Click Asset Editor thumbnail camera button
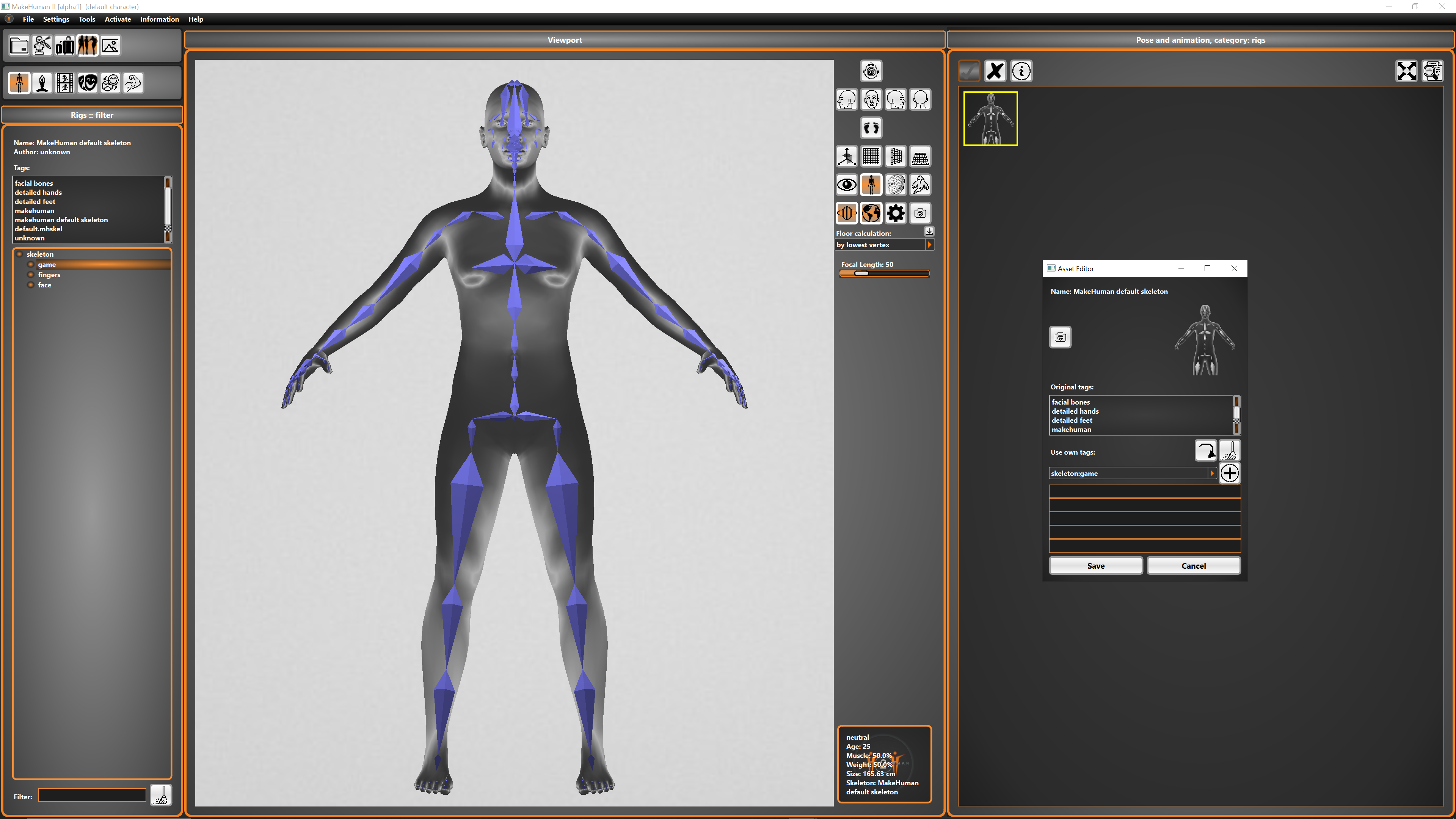The width and height of the screenshot is (1456, 819). pos(1061,337)
